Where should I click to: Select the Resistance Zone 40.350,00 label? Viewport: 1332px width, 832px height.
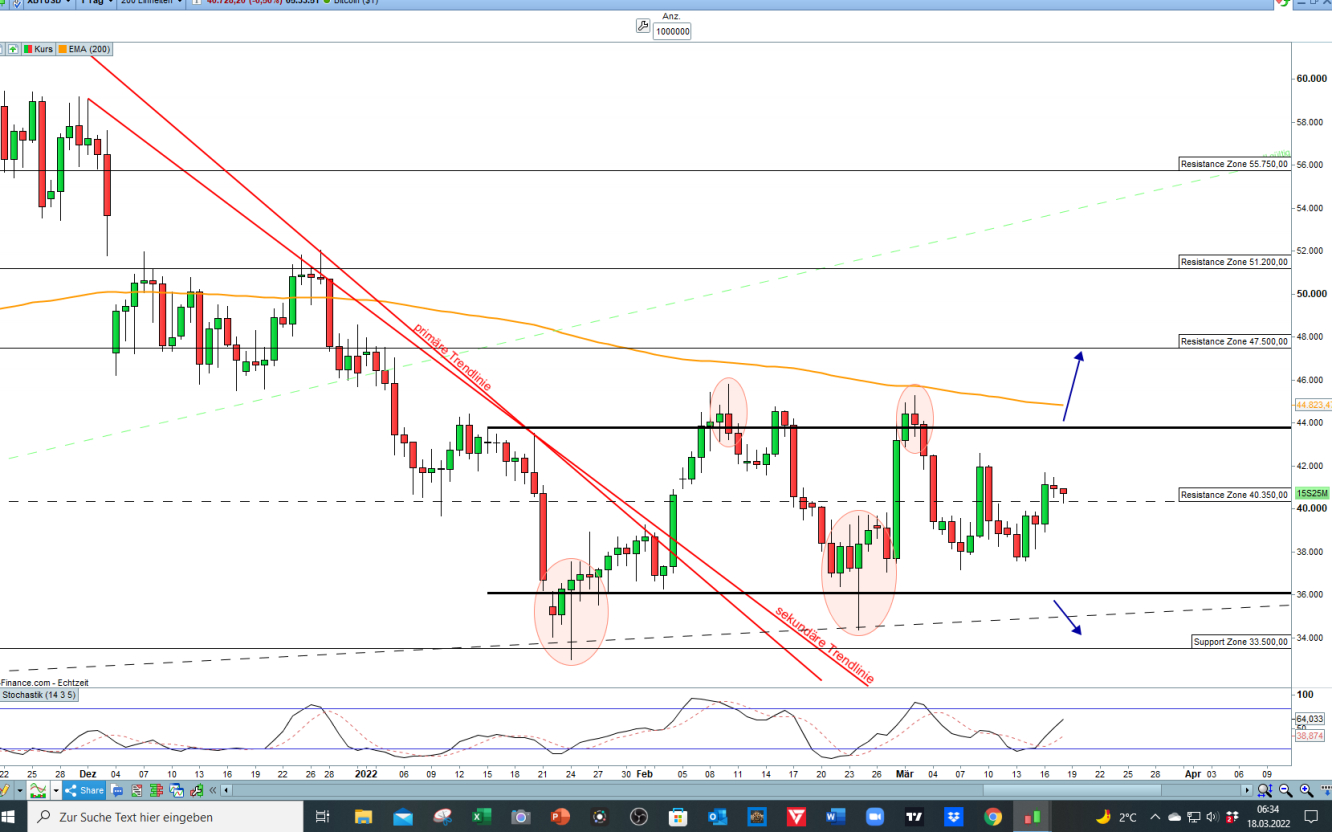pos(1234,495)
